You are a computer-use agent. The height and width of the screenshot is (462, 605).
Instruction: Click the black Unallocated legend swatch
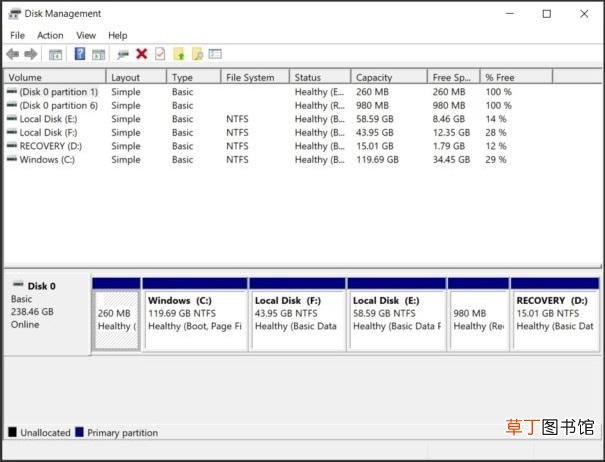[x=12, y=432]
